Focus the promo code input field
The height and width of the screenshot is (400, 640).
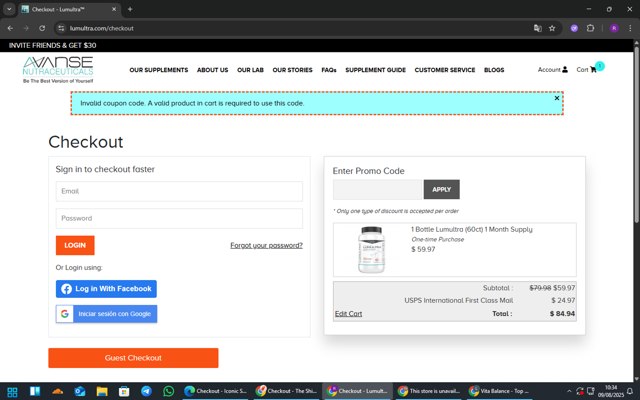(x=377, y=189)
